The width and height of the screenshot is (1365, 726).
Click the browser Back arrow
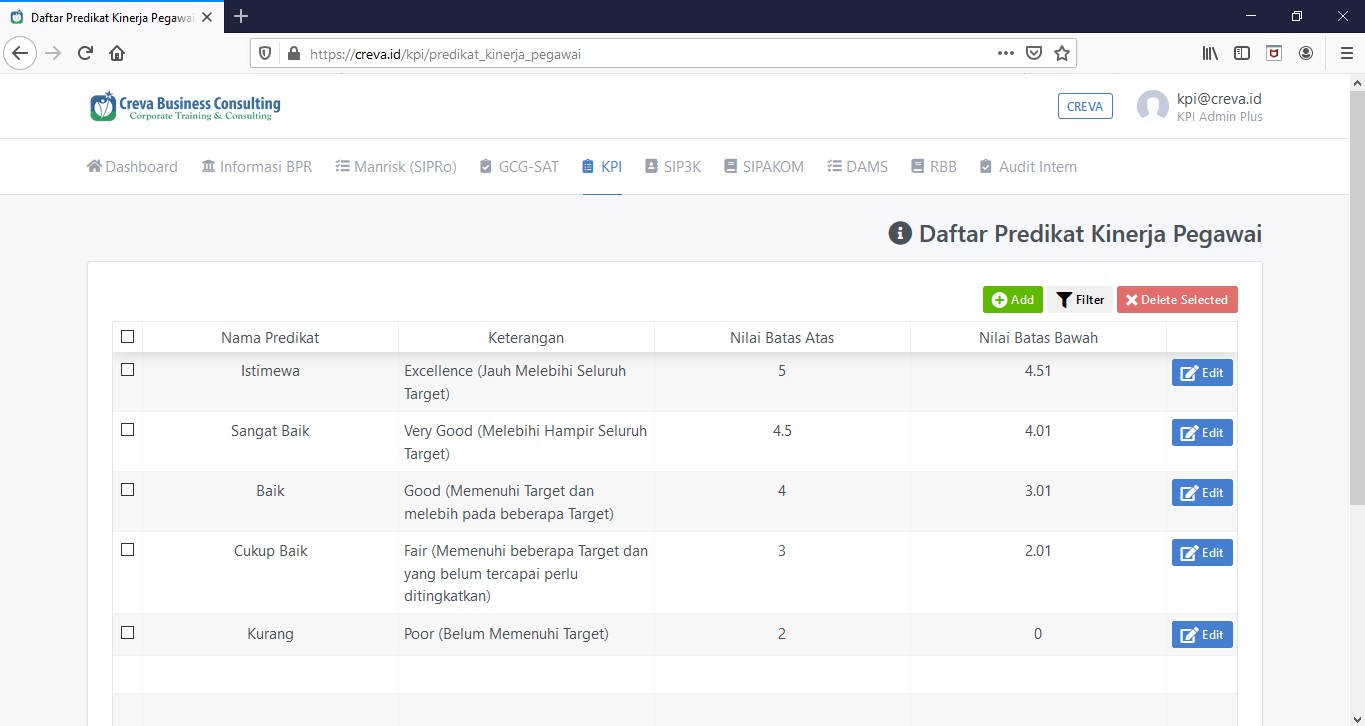point(20,53)
